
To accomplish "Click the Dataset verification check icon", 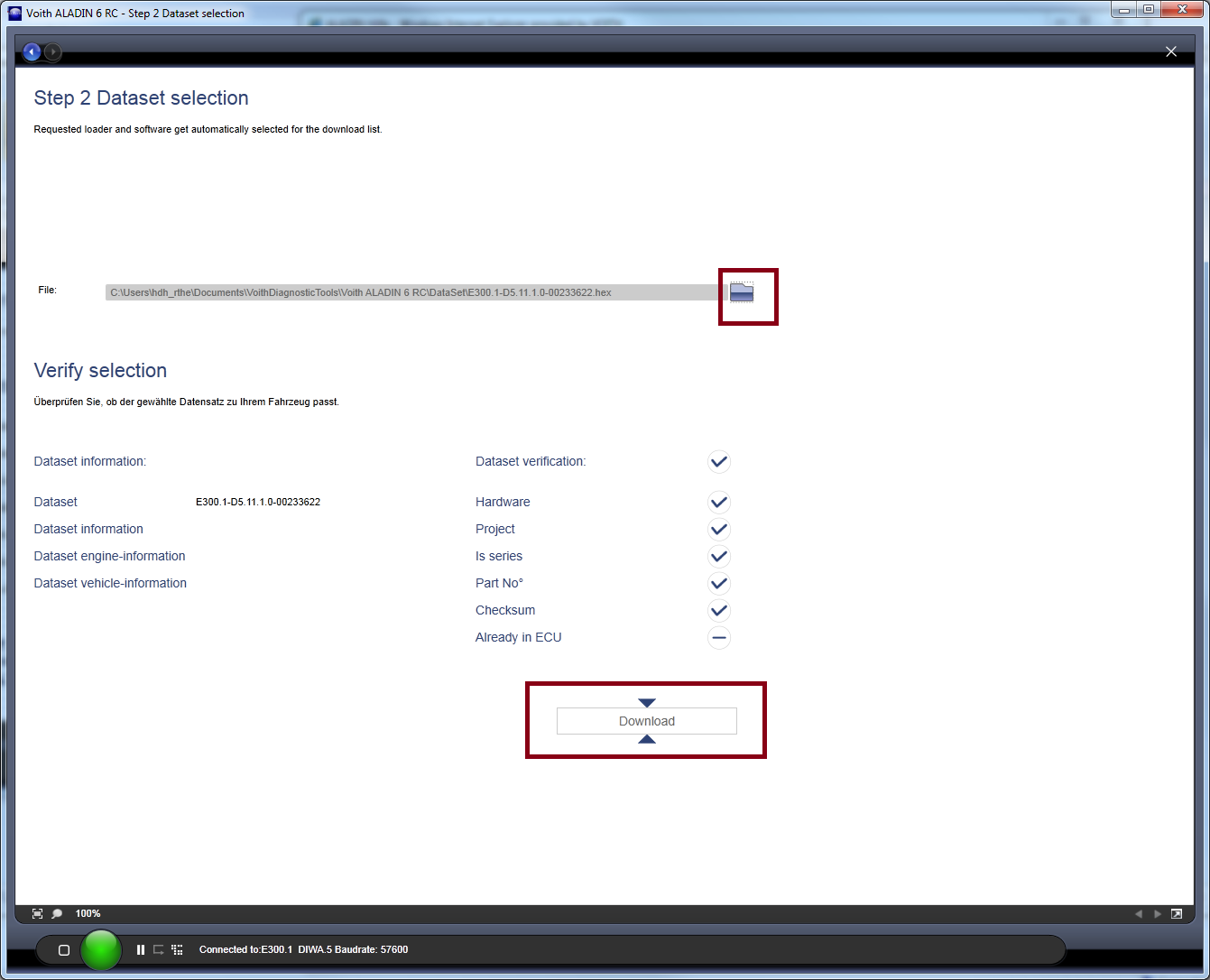I will click(x=718, y=462).
